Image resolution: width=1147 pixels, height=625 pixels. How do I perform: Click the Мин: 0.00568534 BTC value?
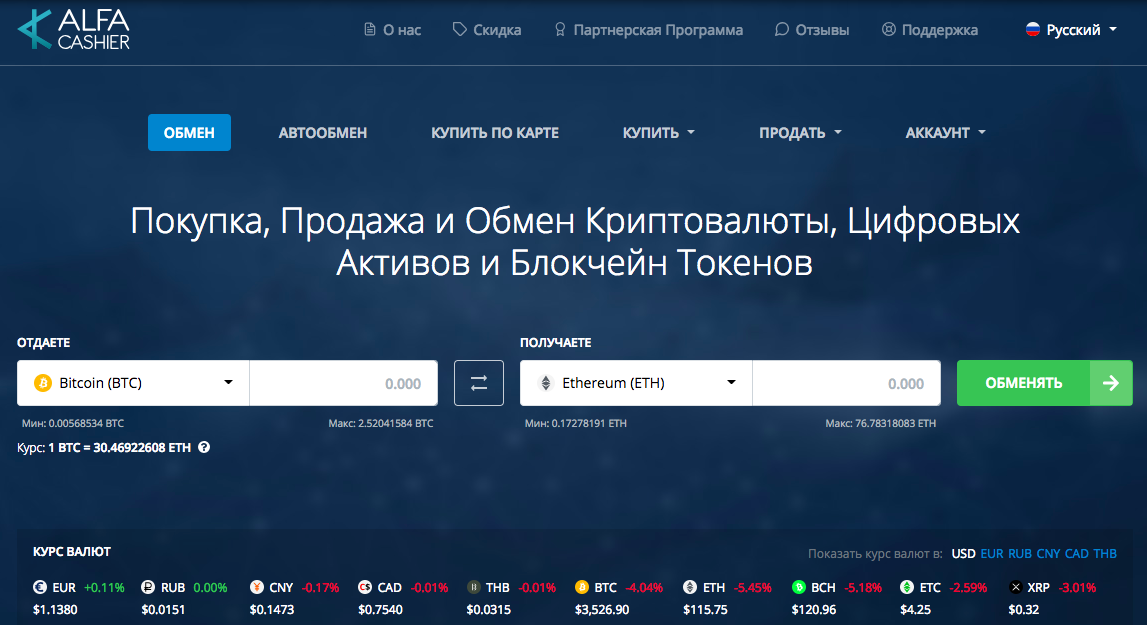(72, 423)
